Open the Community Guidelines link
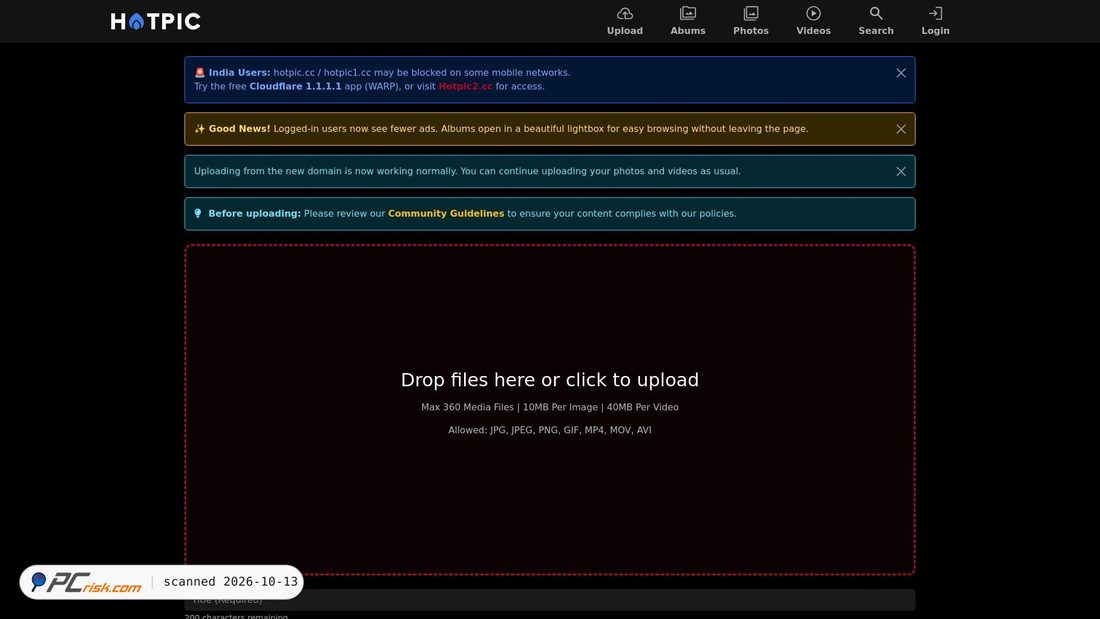1100x619 pixels. click(446, 213)
